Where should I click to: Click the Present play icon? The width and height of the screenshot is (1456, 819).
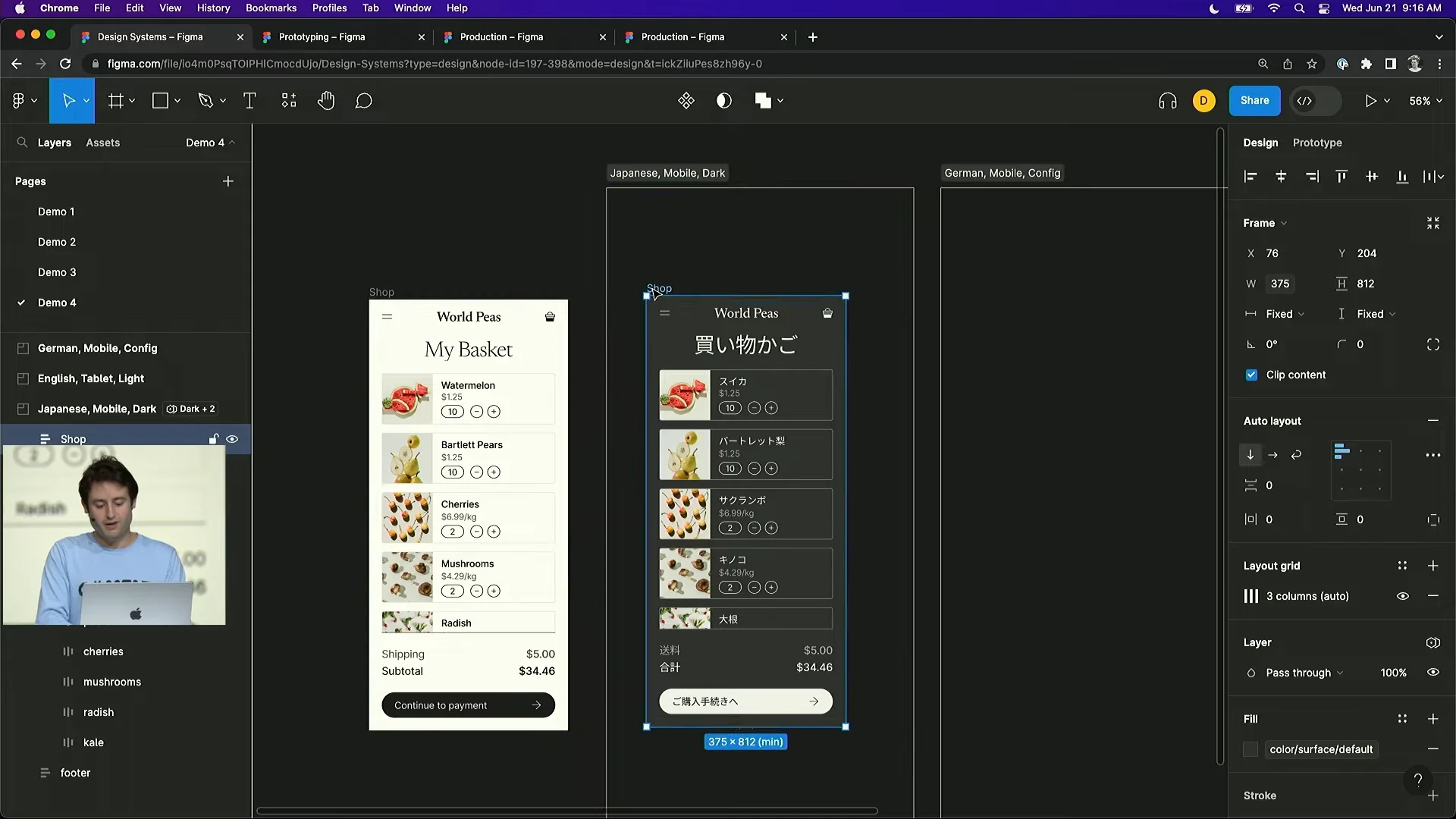click(x=1370, y=101)
